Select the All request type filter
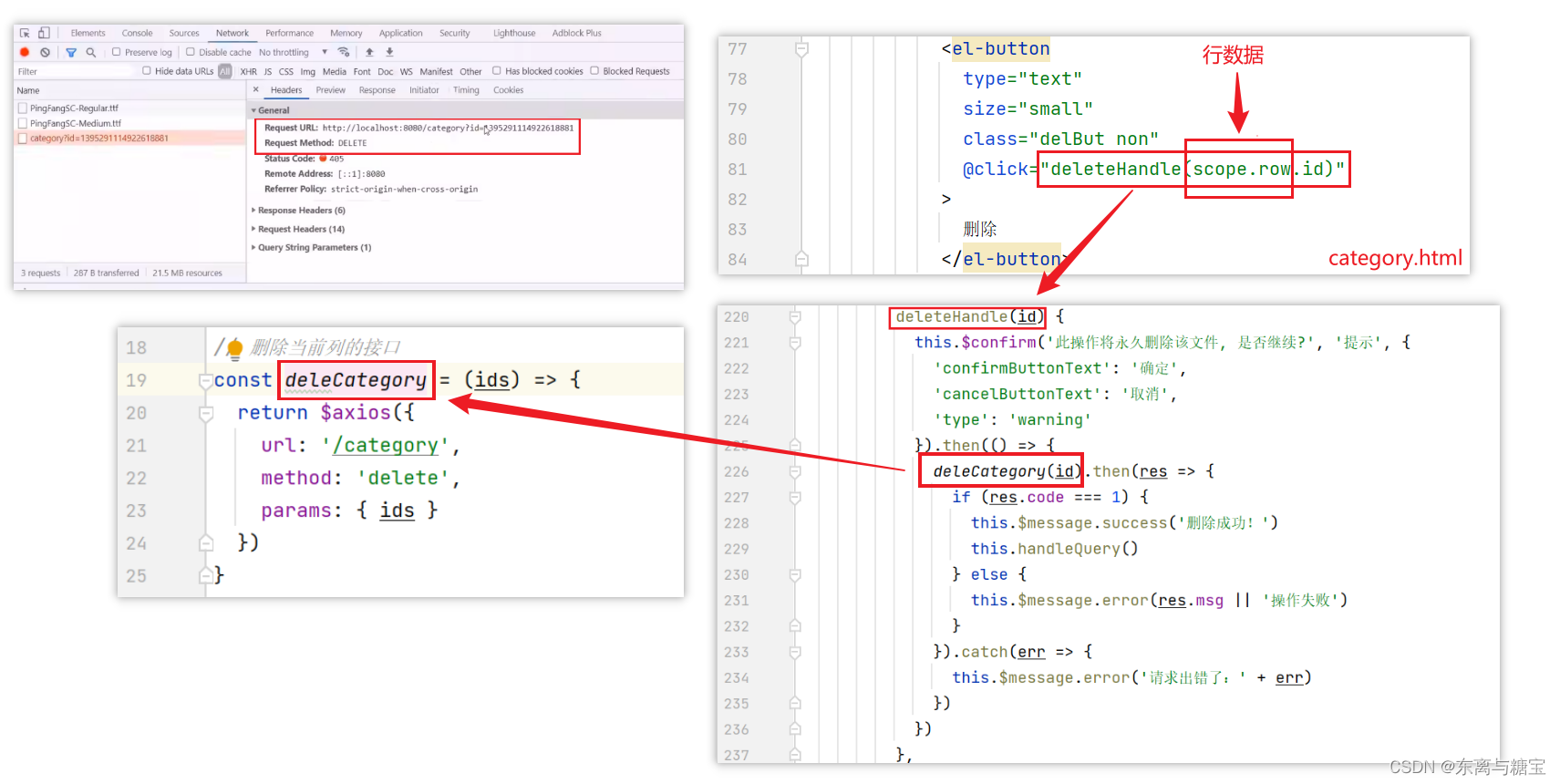1560x784 pixels. (224, 71)
